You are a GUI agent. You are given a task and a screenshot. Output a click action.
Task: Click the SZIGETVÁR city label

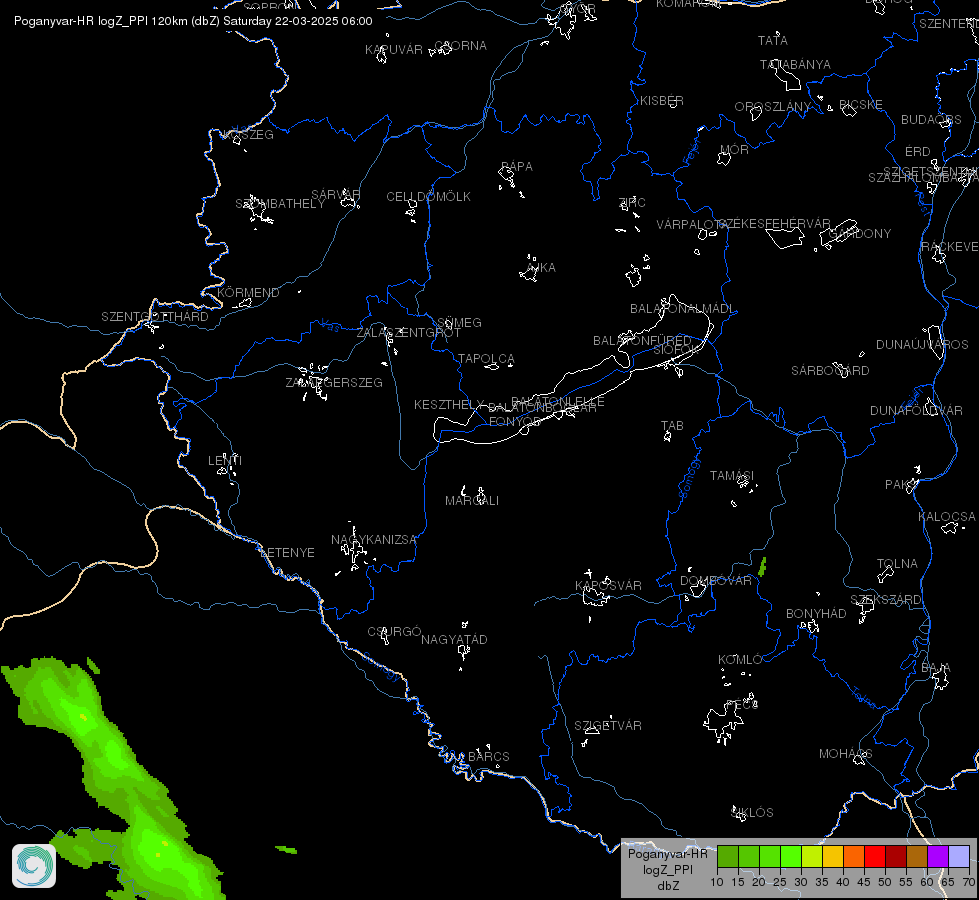point(608,726)
